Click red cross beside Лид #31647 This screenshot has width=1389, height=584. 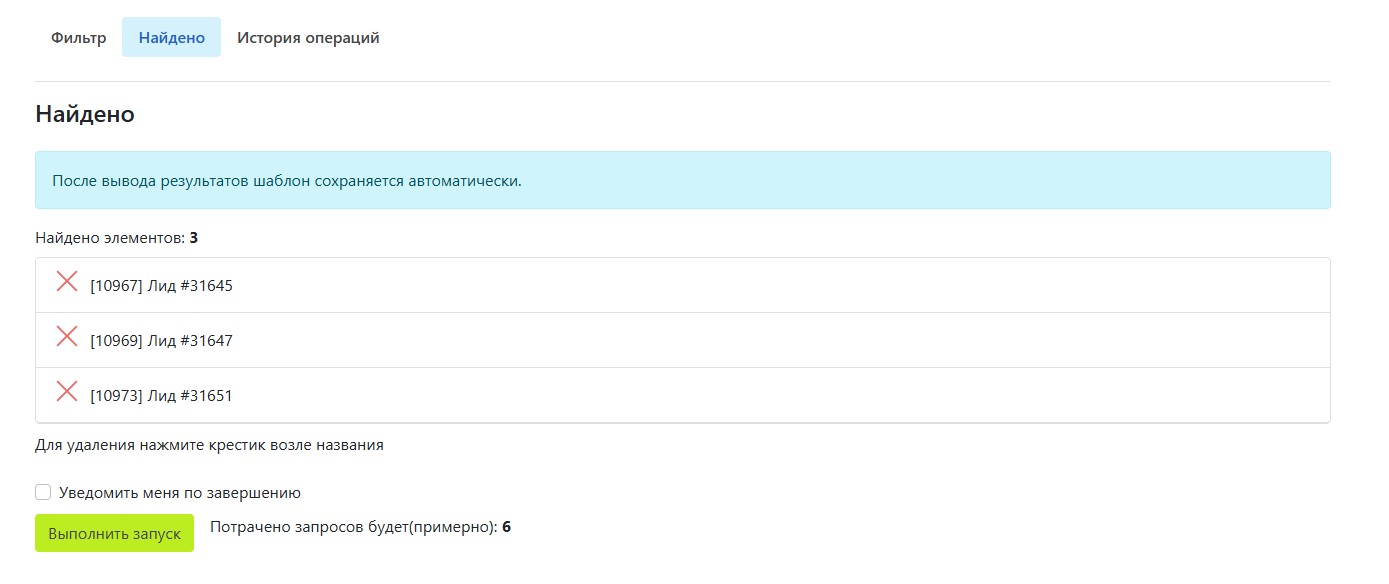point(67,337)
